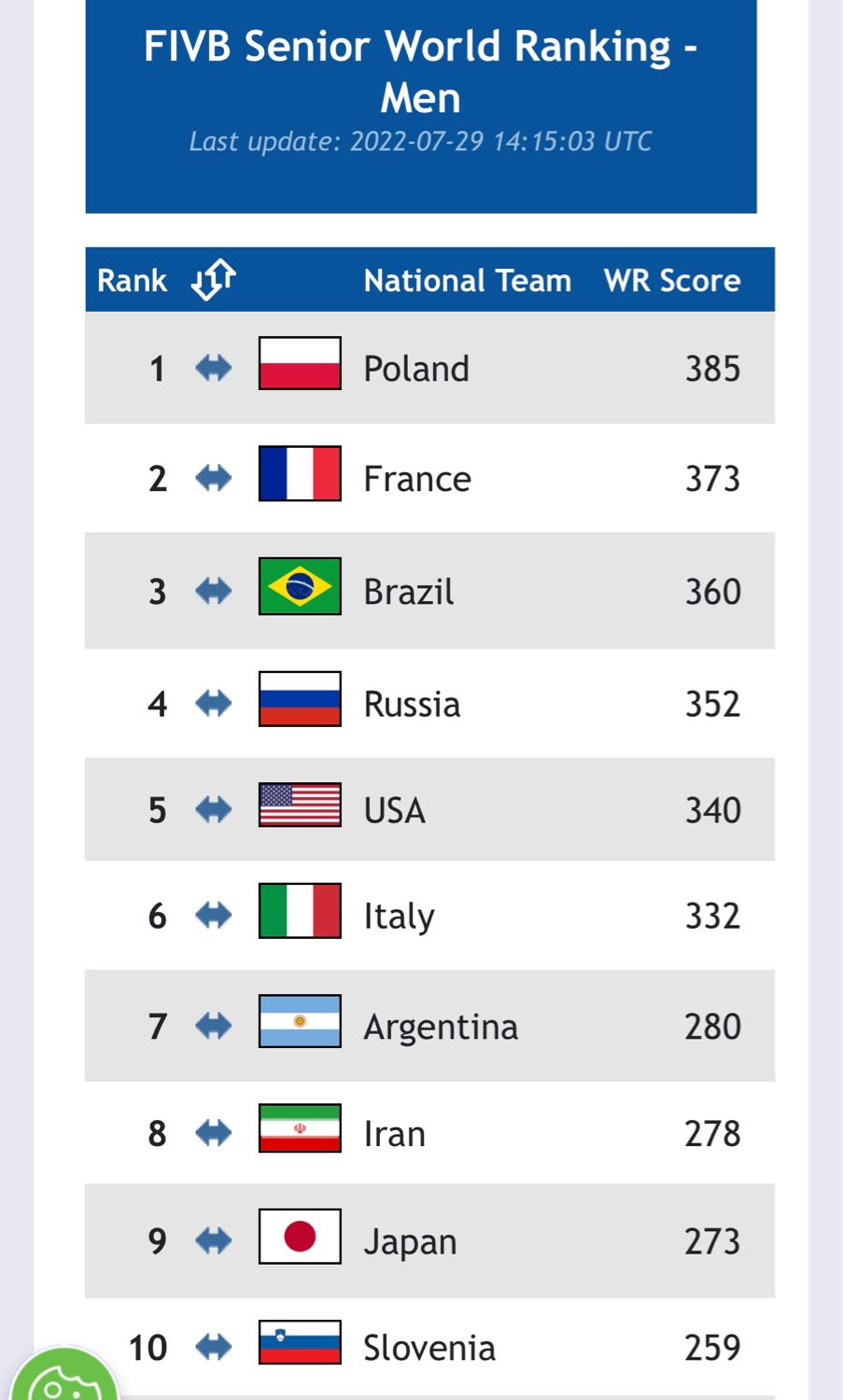Screen dimensions: 843x1400
Task: Open the Slovenia team link
Action: pyautogui.click(x=429, y=1348)
